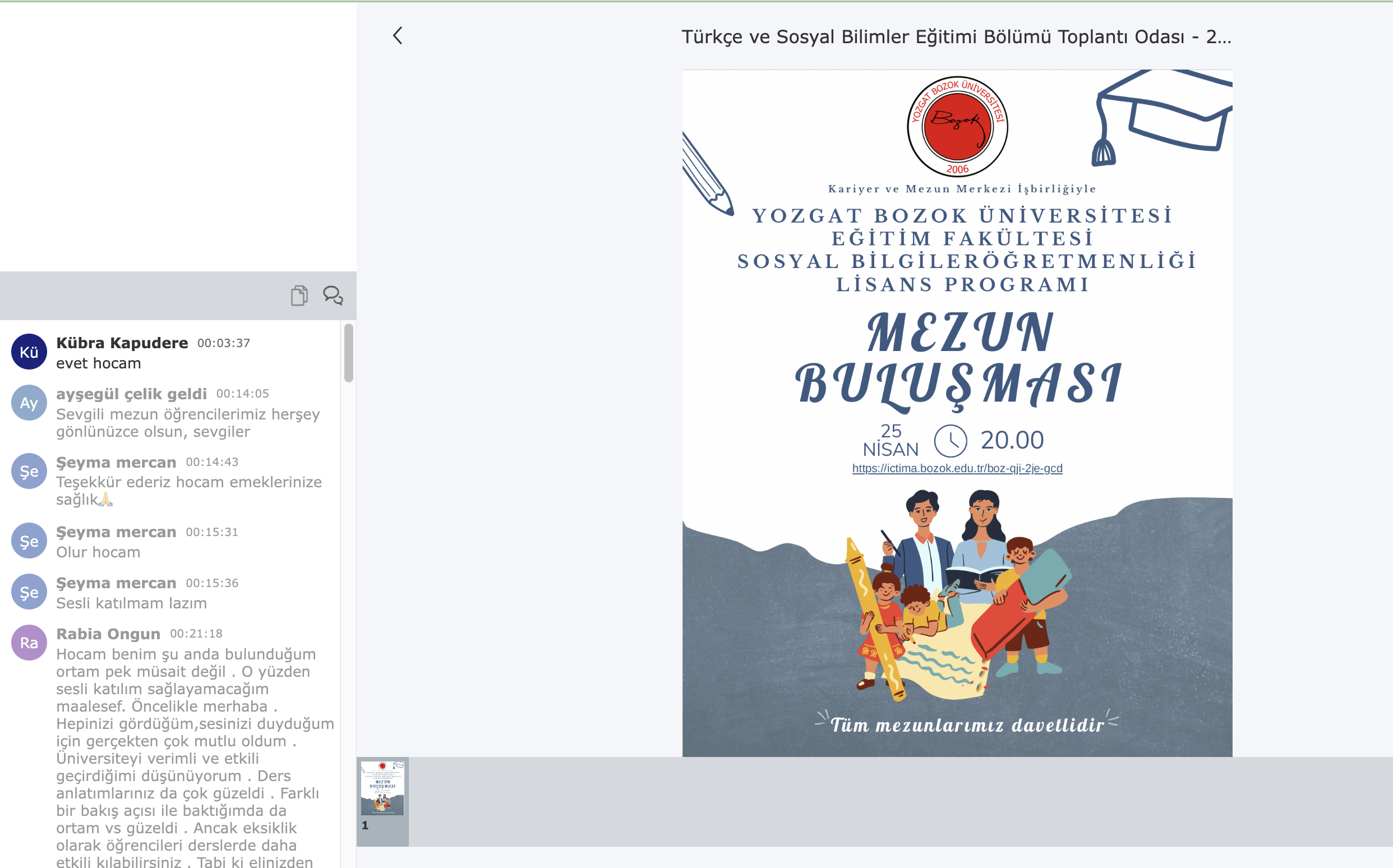Open the public chat bubbles icon
Image resolution: width=1393 pixels, height=868 pixels.
coord(333,295)
